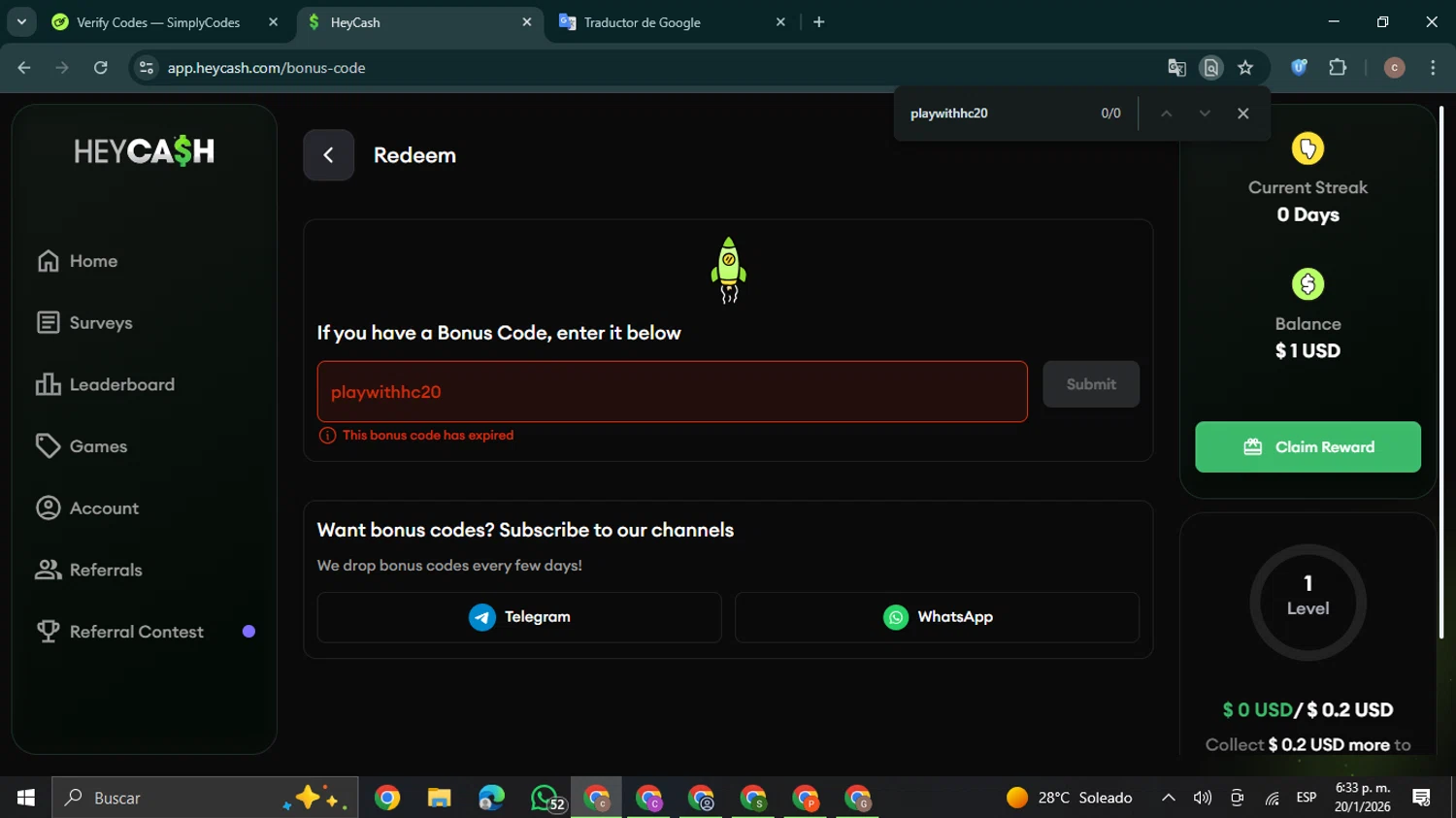
Task: Open the WhatsApp channel link
Action: [937, 617]
